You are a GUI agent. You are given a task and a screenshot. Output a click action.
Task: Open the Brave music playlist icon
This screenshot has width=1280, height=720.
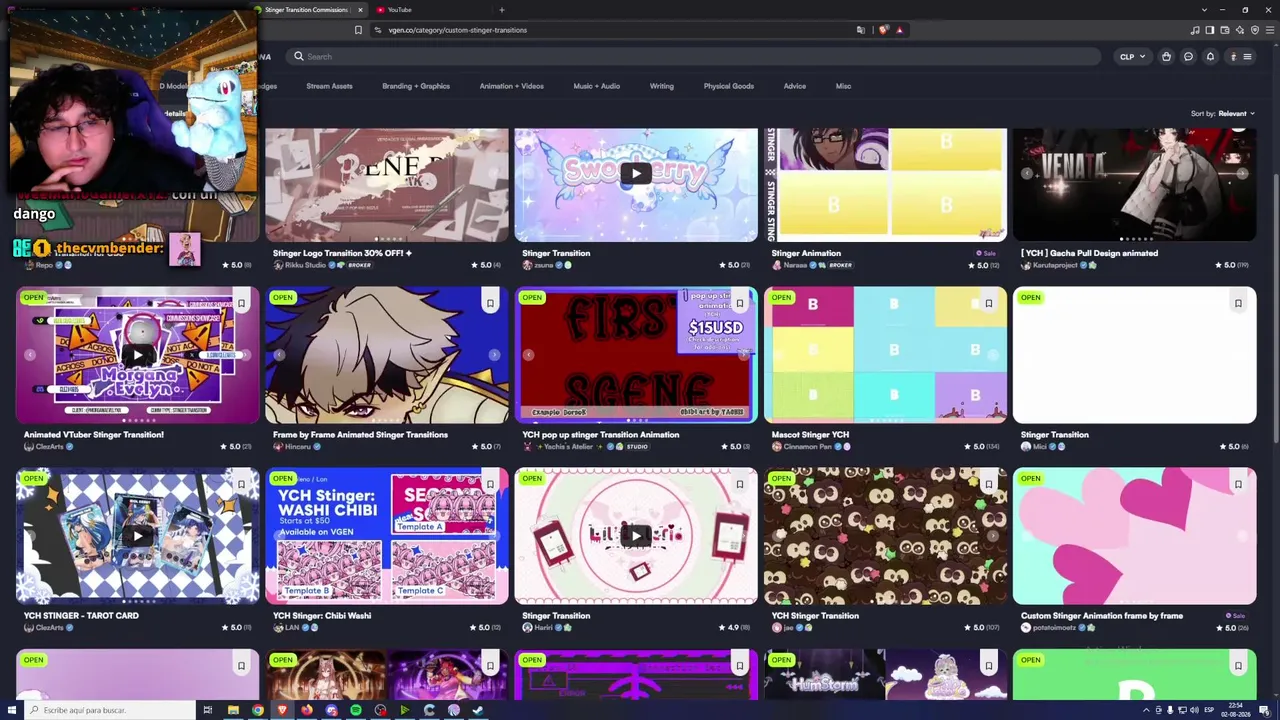1194,30
